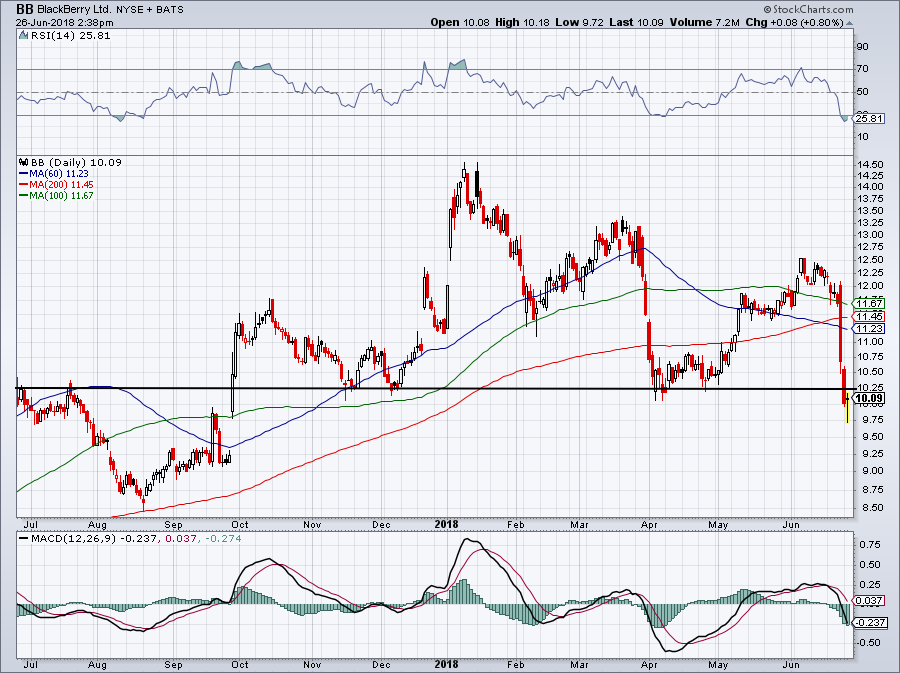Click the green line swatch for MA(100)

24,196
